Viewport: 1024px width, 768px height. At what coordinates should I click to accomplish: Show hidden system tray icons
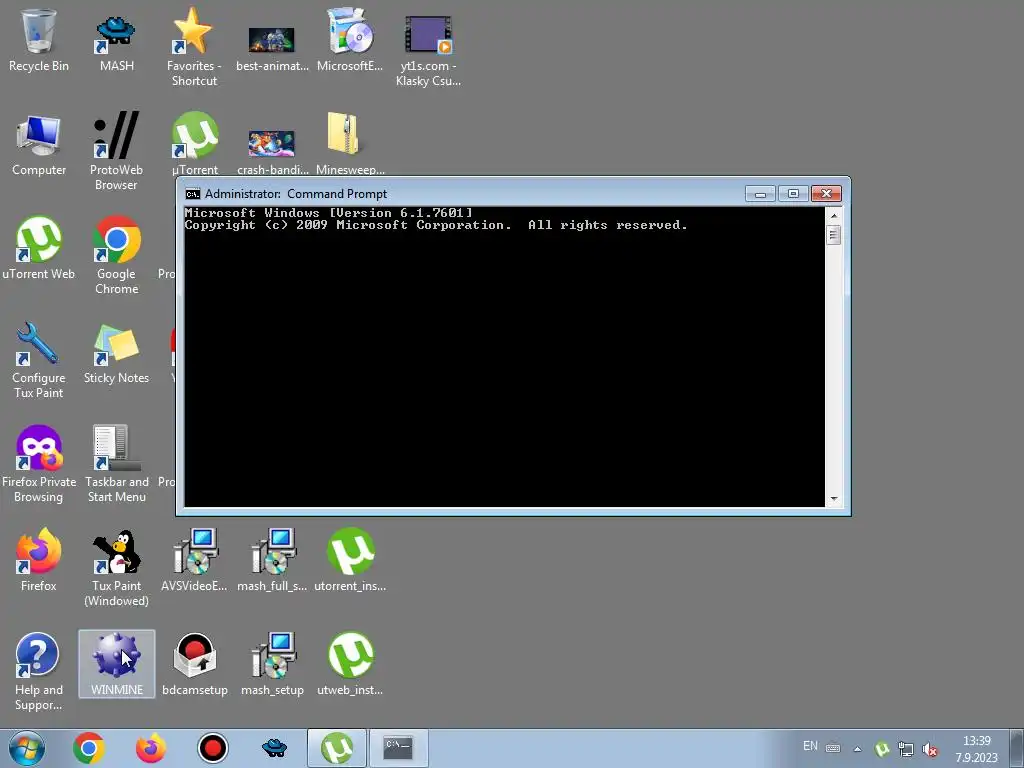(x=857, y=749)
